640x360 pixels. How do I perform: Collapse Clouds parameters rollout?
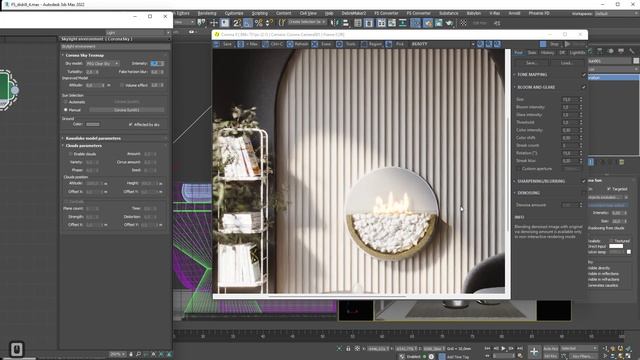(x=83, y=146)
